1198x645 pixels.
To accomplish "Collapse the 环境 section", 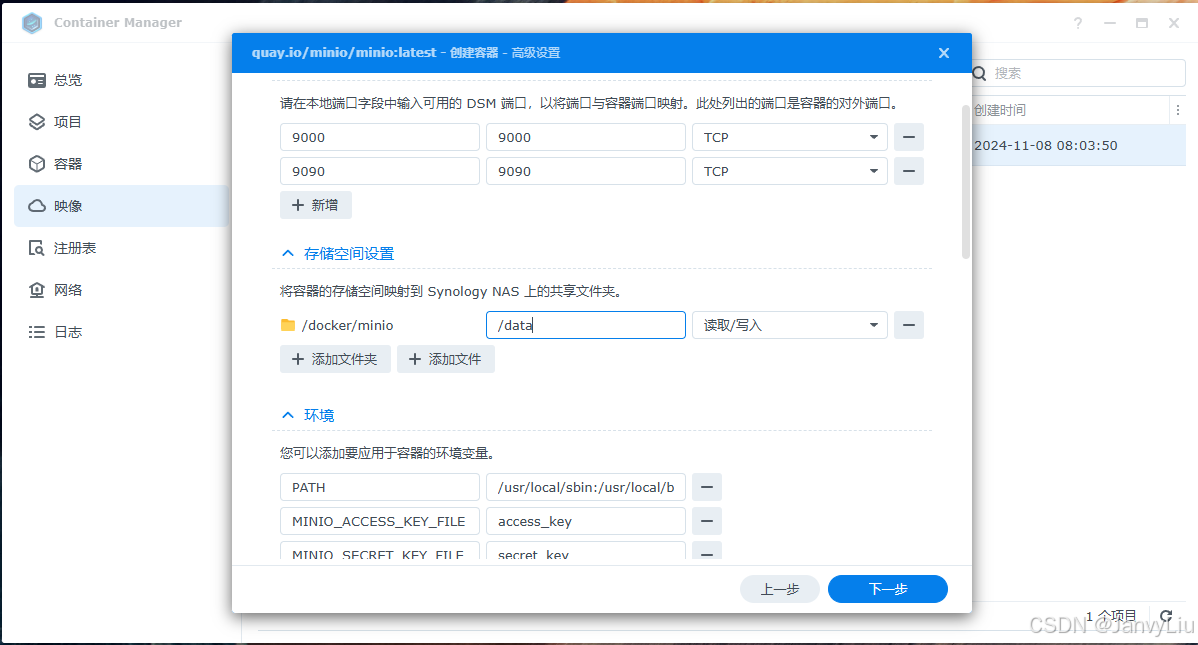I will [x=288, y=415].
